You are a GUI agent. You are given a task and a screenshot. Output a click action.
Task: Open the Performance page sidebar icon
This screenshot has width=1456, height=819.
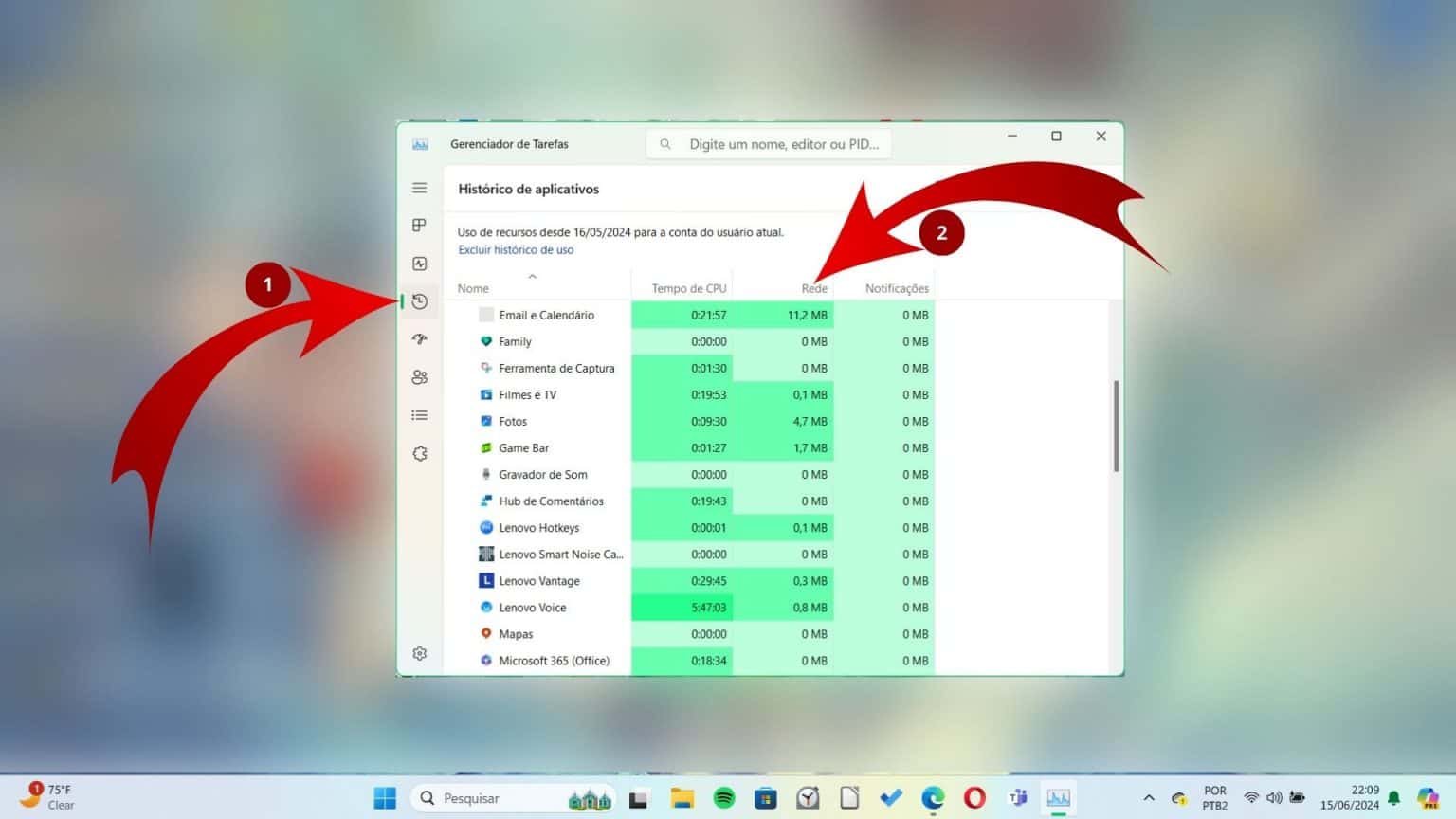click(x=420, y=264)
